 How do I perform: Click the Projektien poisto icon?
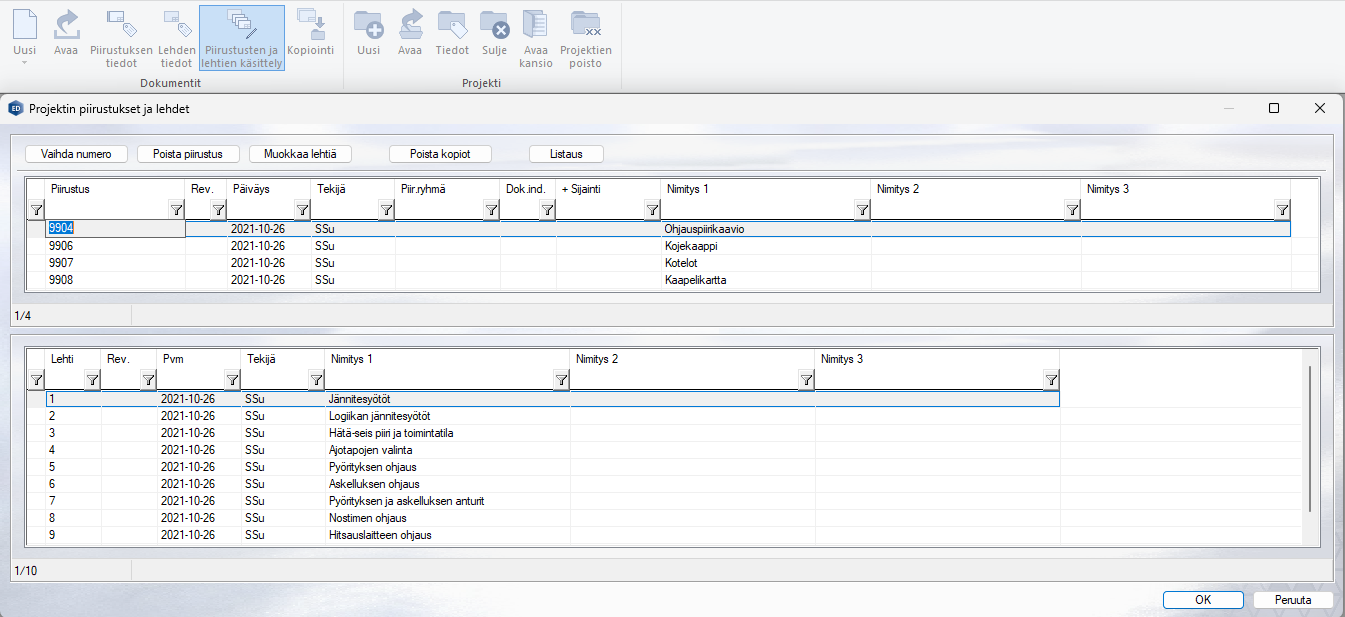pos(585,24)
